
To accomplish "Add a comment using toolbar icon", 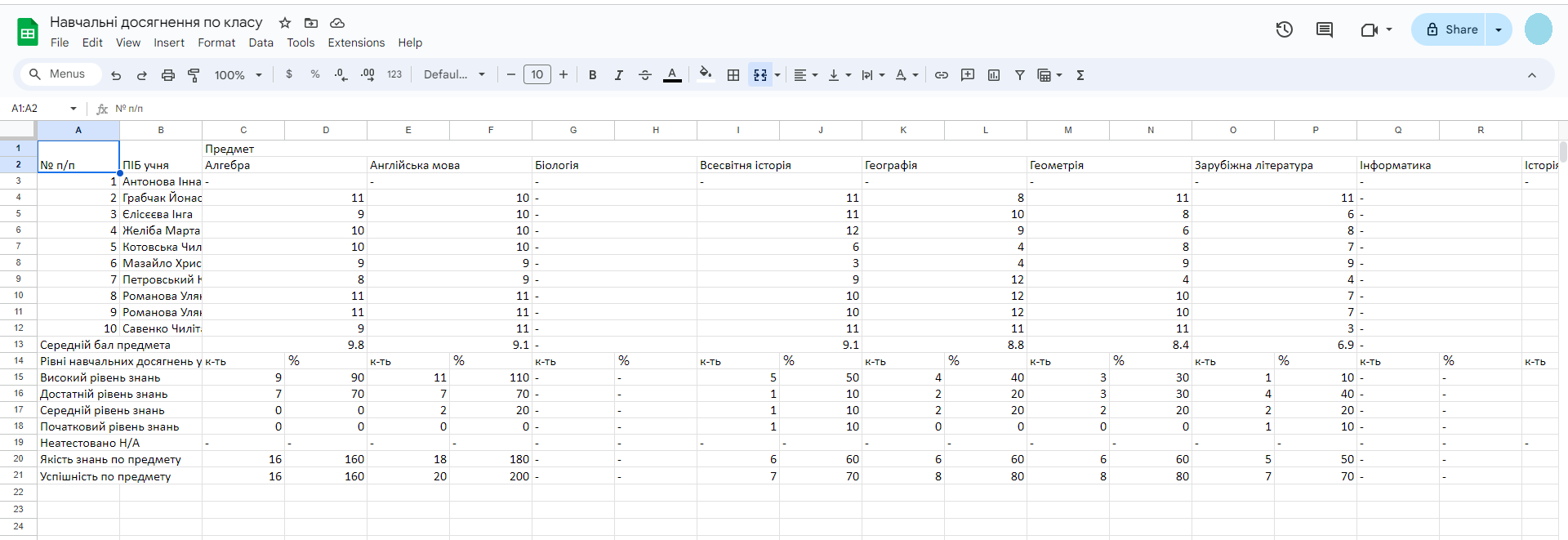I will [968, 75].
